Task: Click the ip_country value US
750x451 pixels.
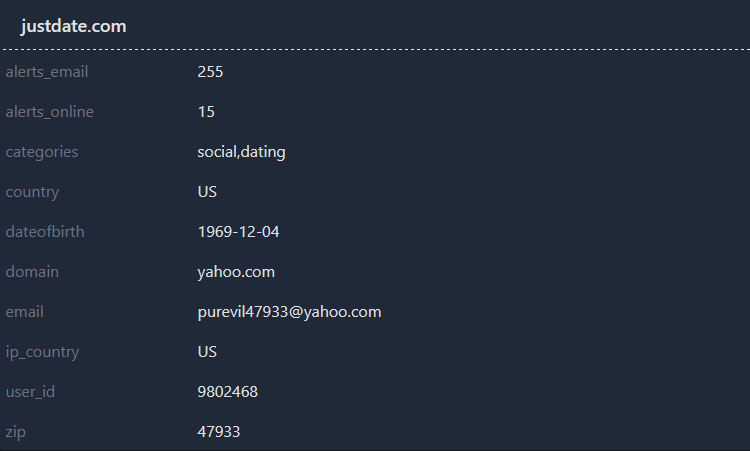Action: [x=208, y=352]
